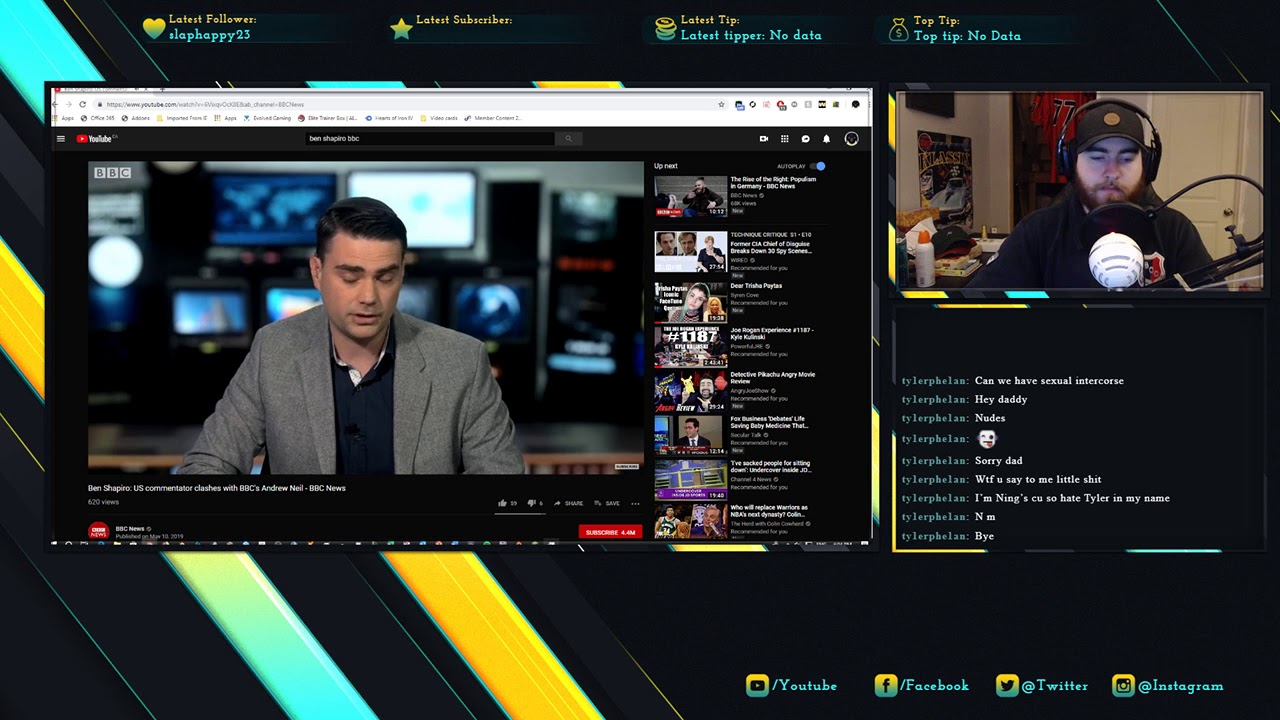
Task: Click the red Subscribe 4.4M button
Action: coord(610,532)
